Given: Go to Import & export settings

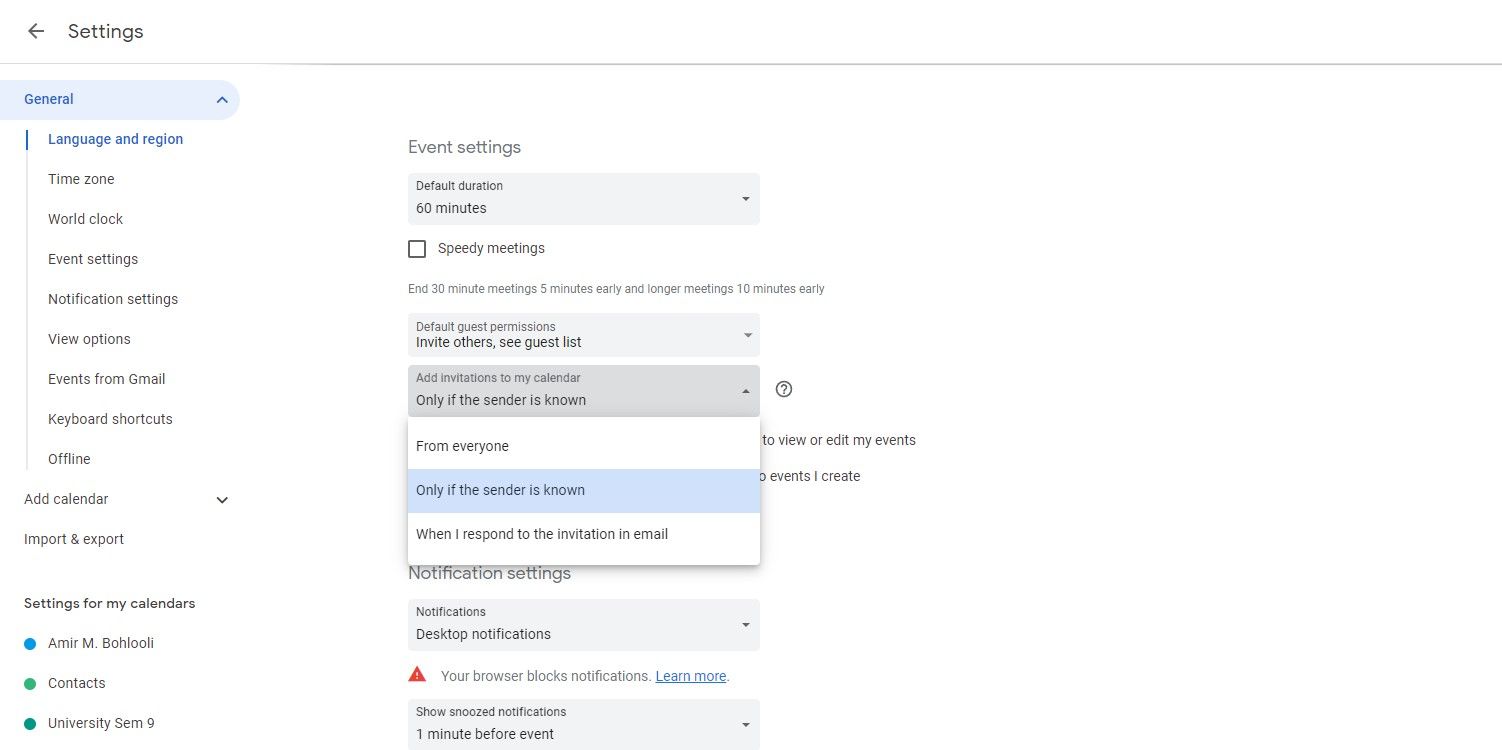Looking at the screenshot, I should 73,538.
